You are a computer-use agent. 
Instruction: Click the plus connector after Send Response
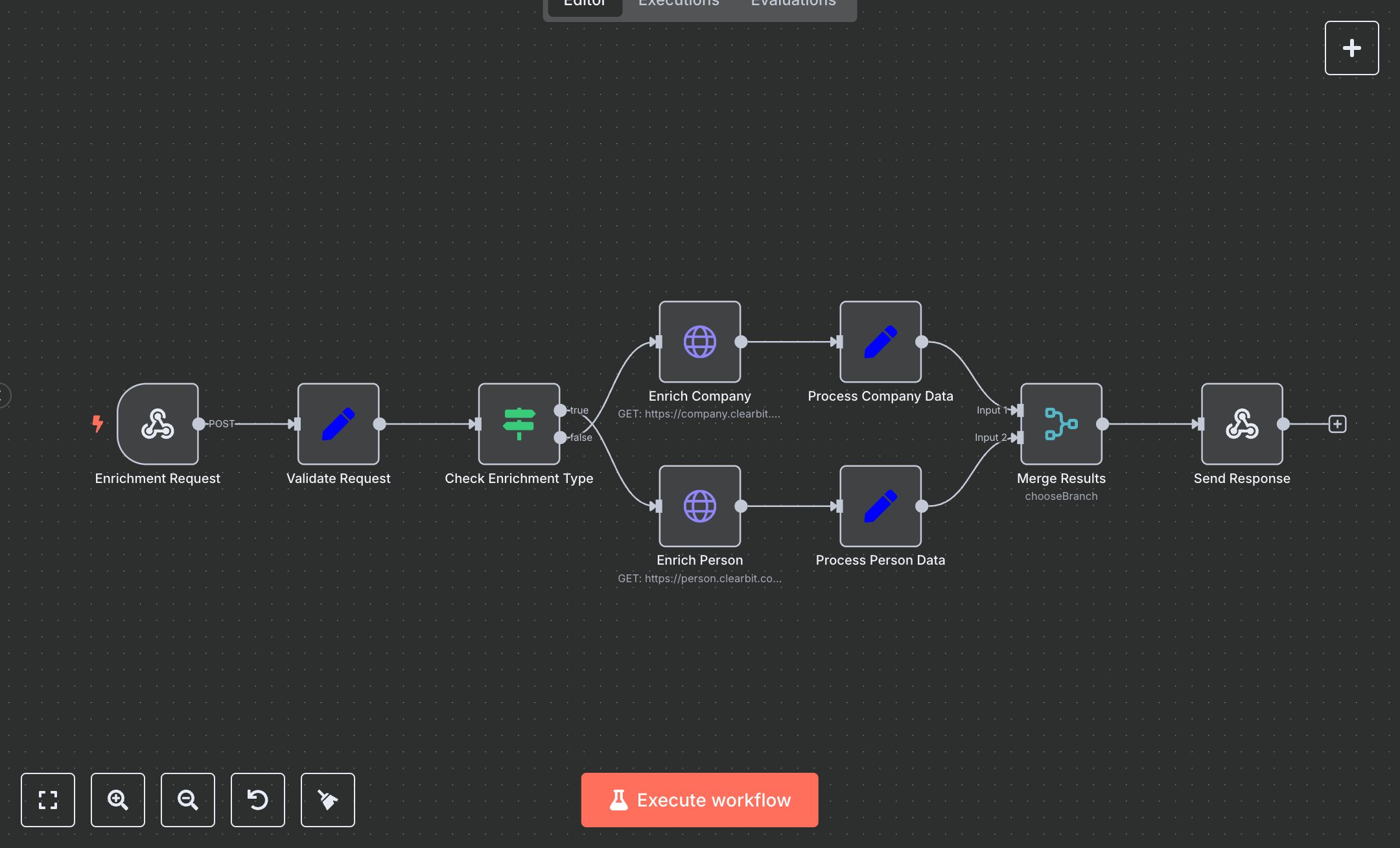tap(1336, 424)
